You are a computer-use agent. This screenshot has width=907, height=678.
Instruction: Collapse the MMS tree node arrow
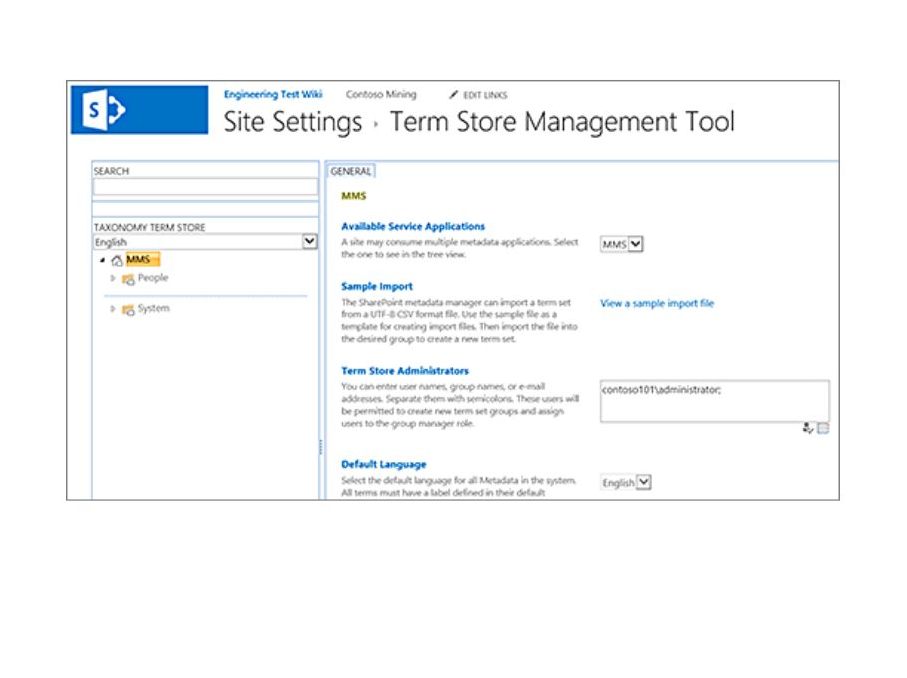(102, 261)
